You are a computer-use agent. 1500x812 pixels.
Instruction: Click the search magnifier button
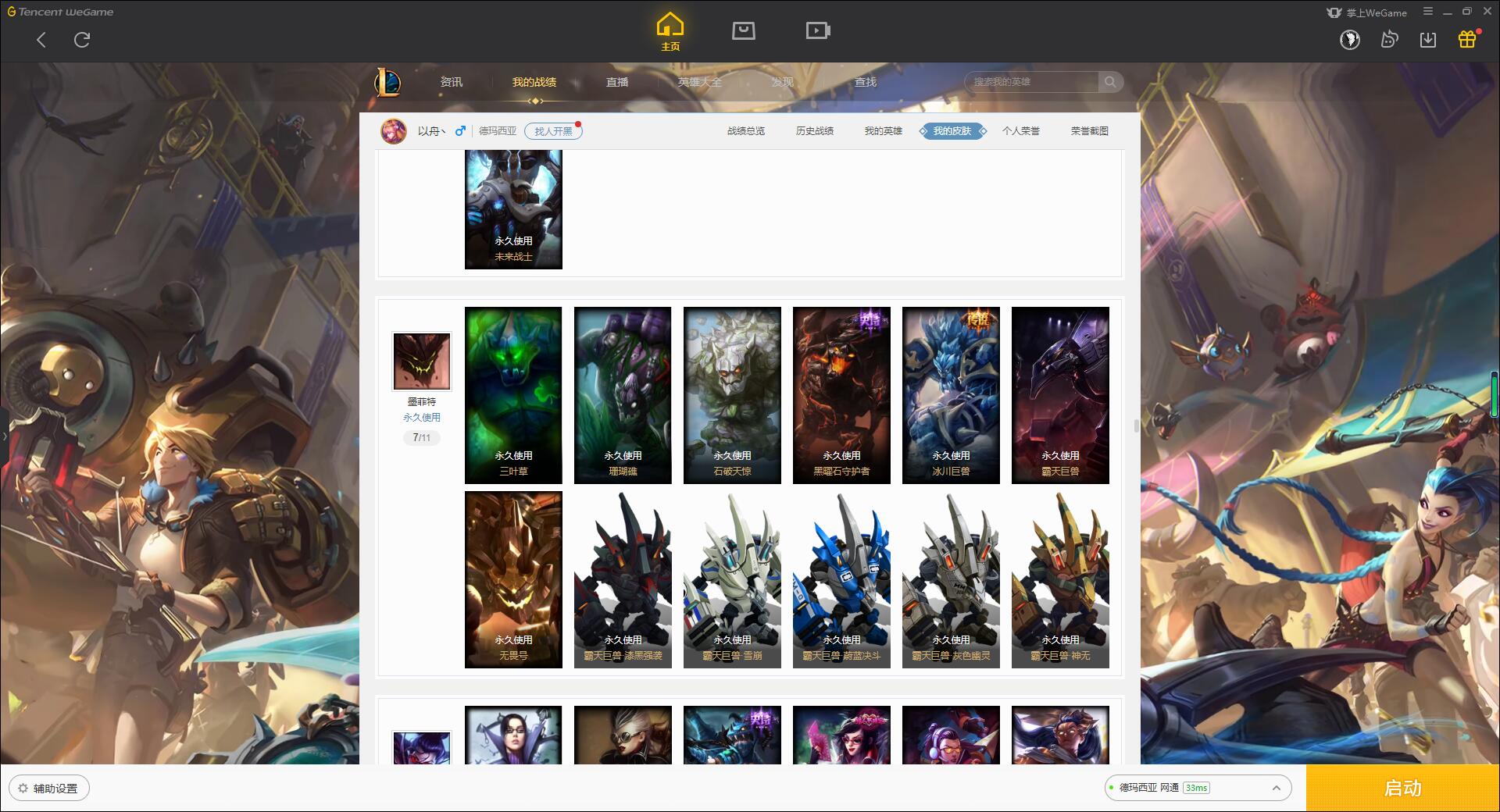click(x=1109, y=82)
